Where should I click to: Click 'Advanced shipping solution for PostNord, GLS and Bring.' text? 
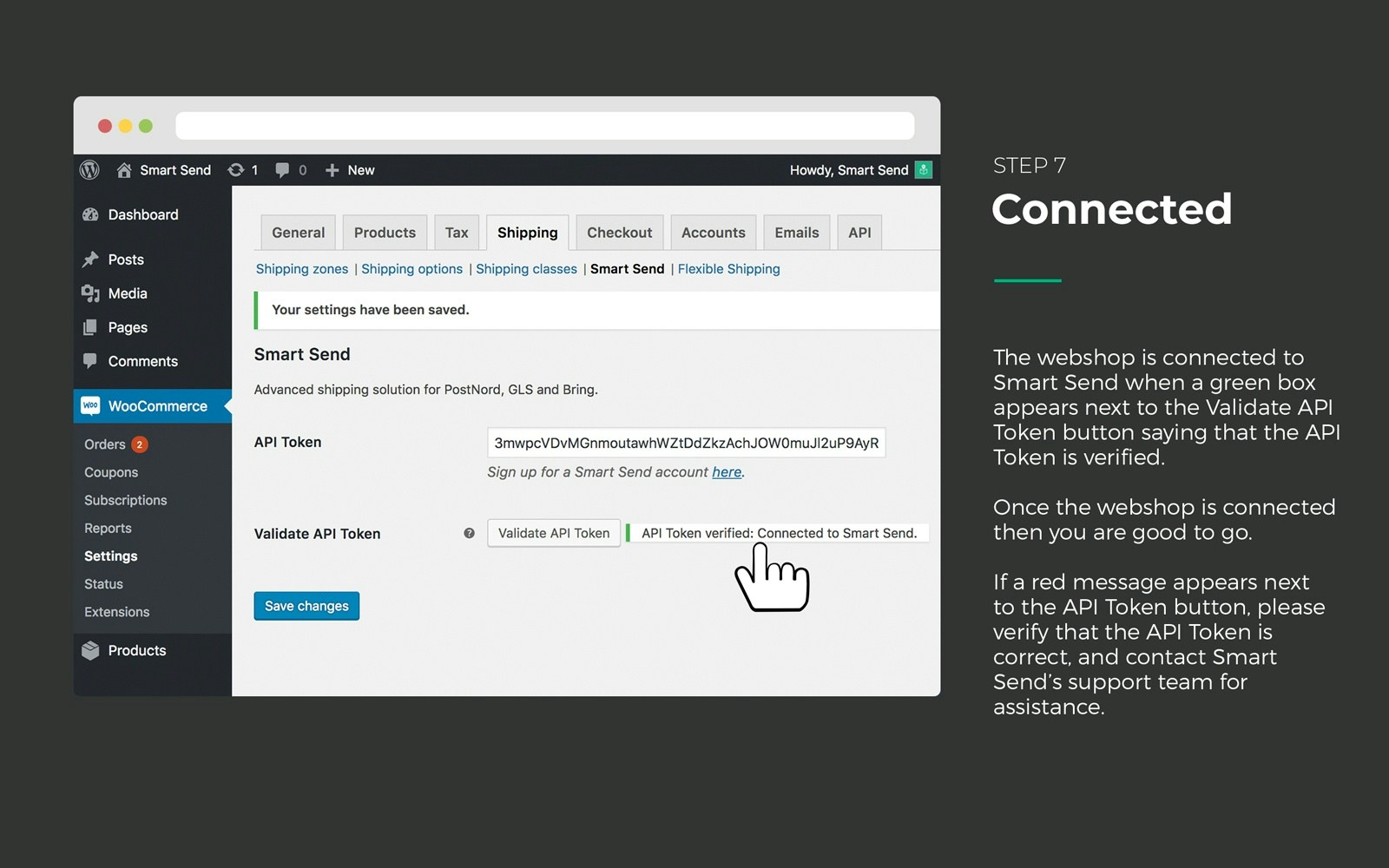click(x=425, y=390)
